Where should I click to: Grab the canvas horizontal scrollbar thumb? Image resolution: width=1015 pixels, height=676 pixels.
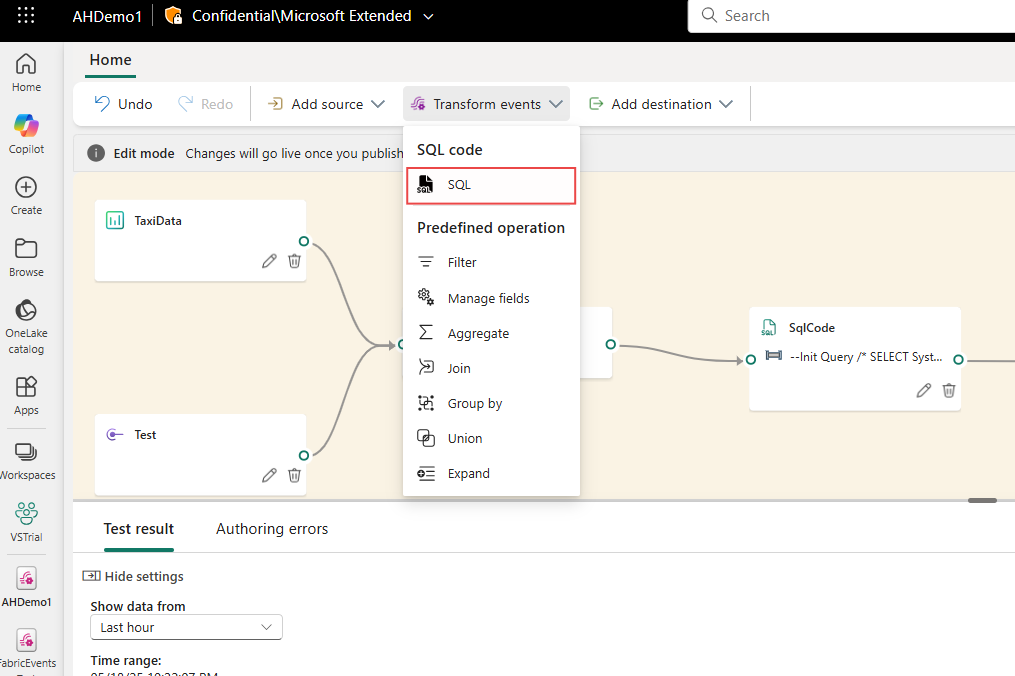tap(982, 501)
